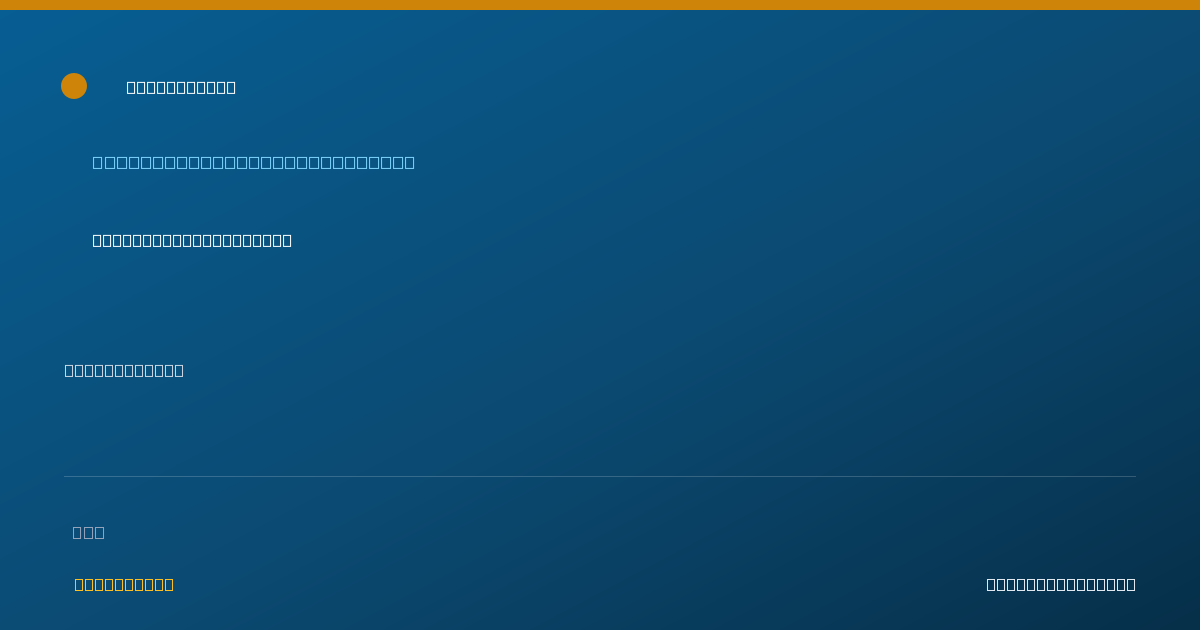
Task: Click the white subtitle line under the blue headline
Action: coord(192,240)
